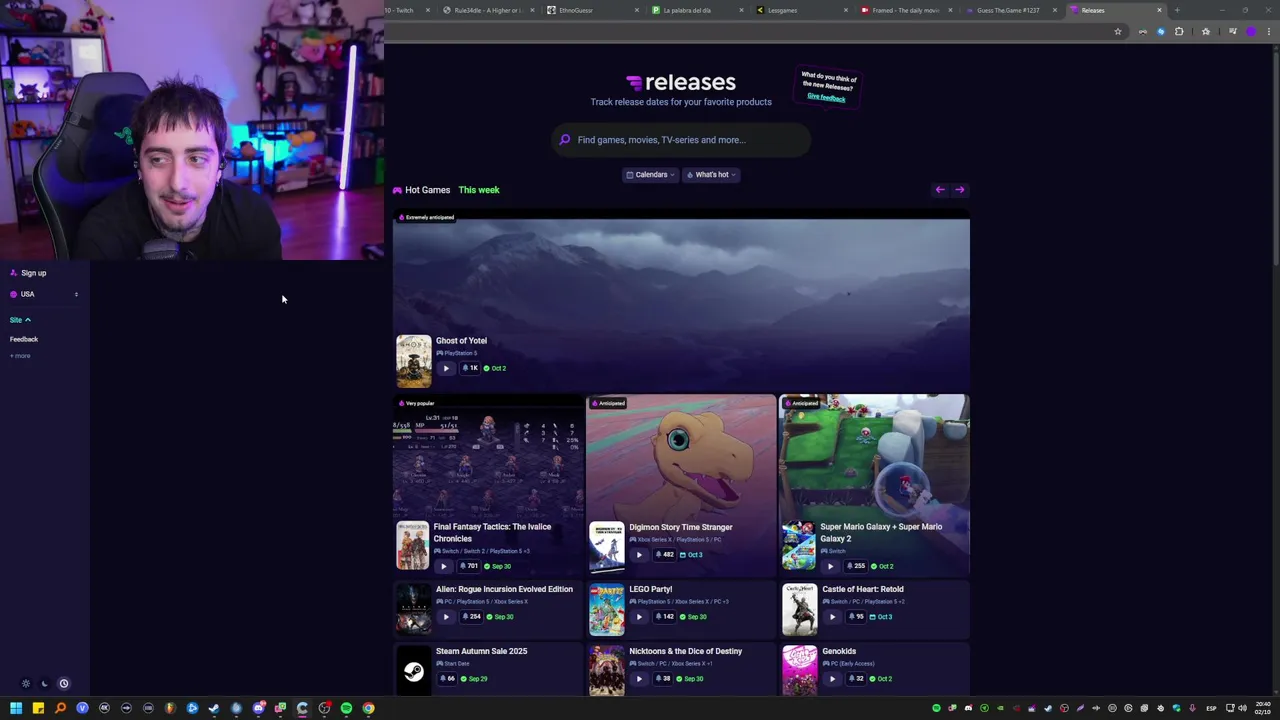The image size is (1280, 720).
Task: Go to previous hot games with left arrow
Action: pyautogui.click(x=939, y=190)
